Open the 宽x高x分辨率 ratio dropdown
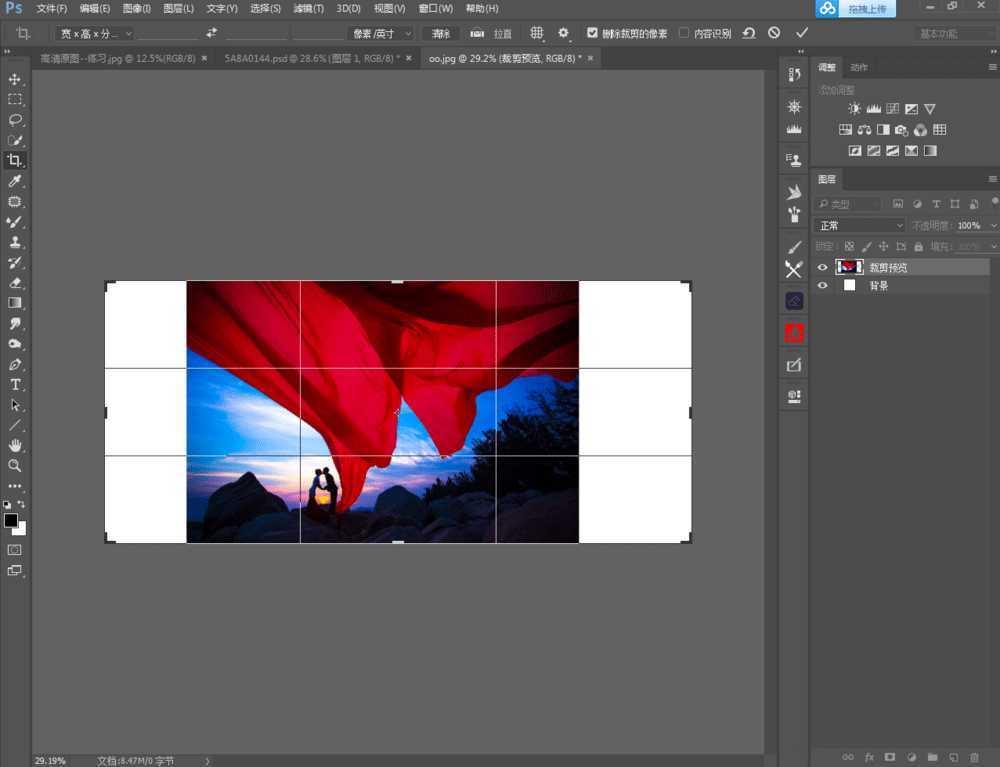The width and height of the screenshot is (1000, 767). click(x=95, y=32)
